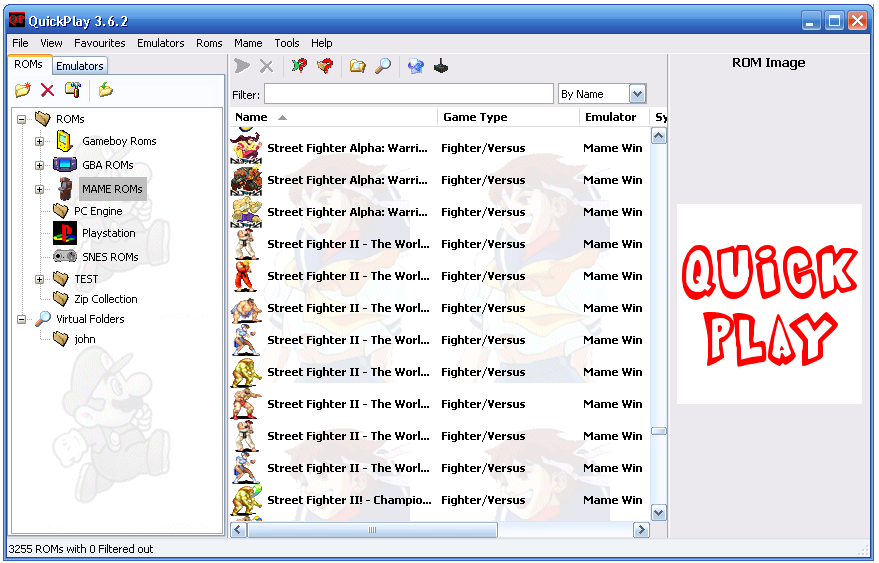The image size is (879, 563).
Task: Click the Playstation logo icon in the tree
Action: pos(65,233)
